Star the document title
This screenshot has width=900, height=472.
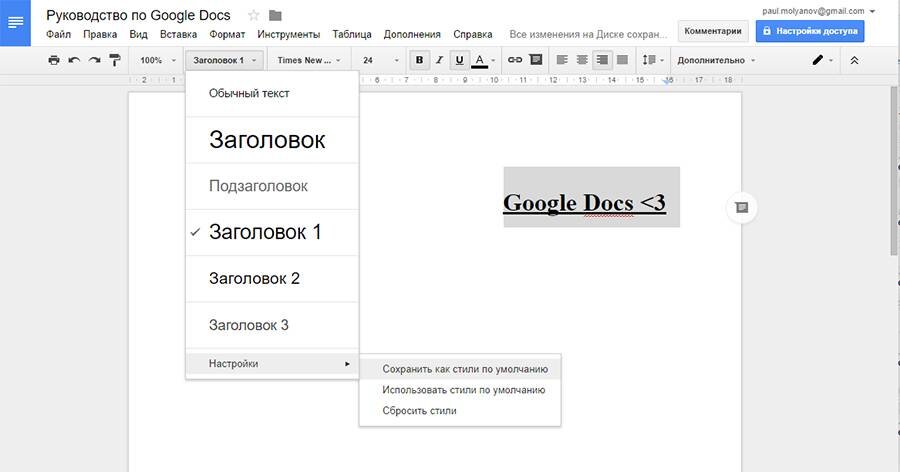point(253,16)
